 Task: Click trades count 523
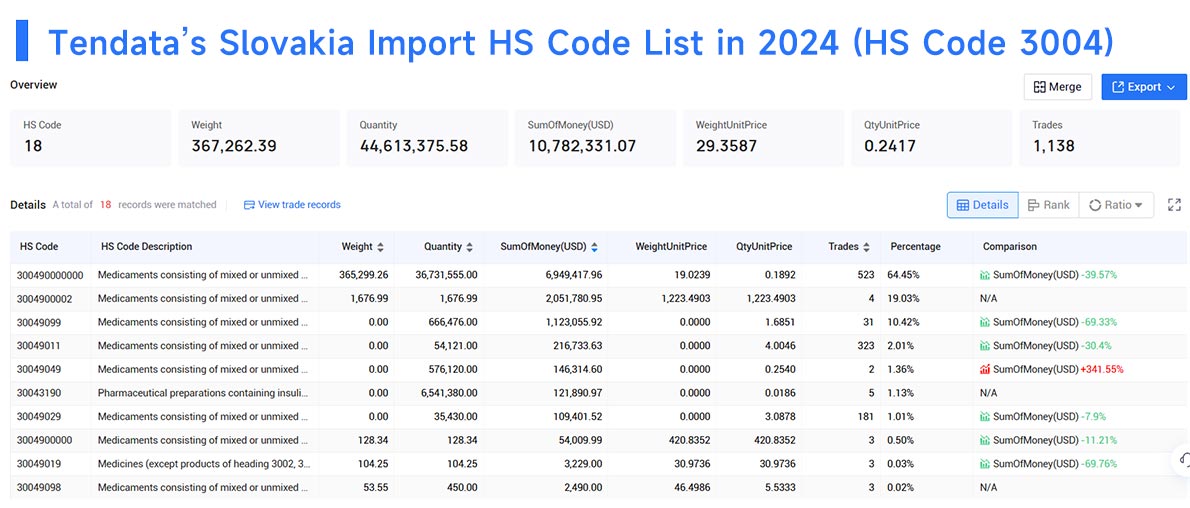pos(866,275)
